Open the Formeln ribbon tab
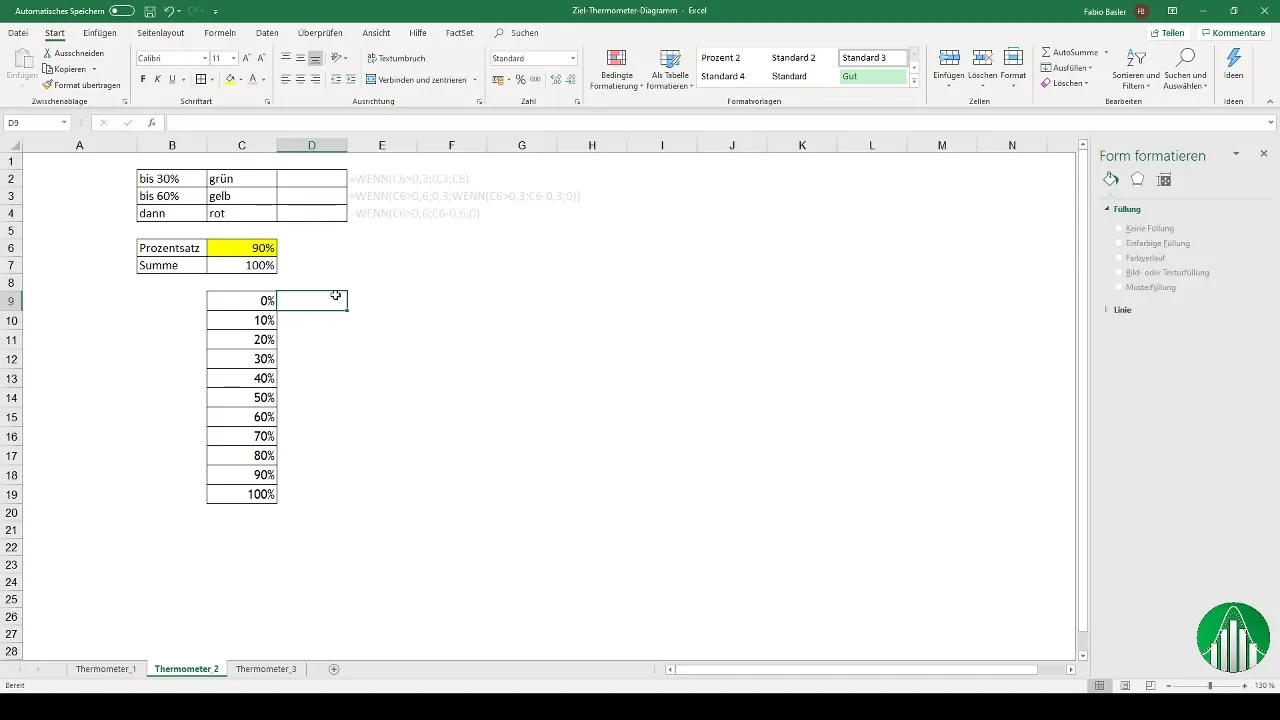 [x=220, y=33]
